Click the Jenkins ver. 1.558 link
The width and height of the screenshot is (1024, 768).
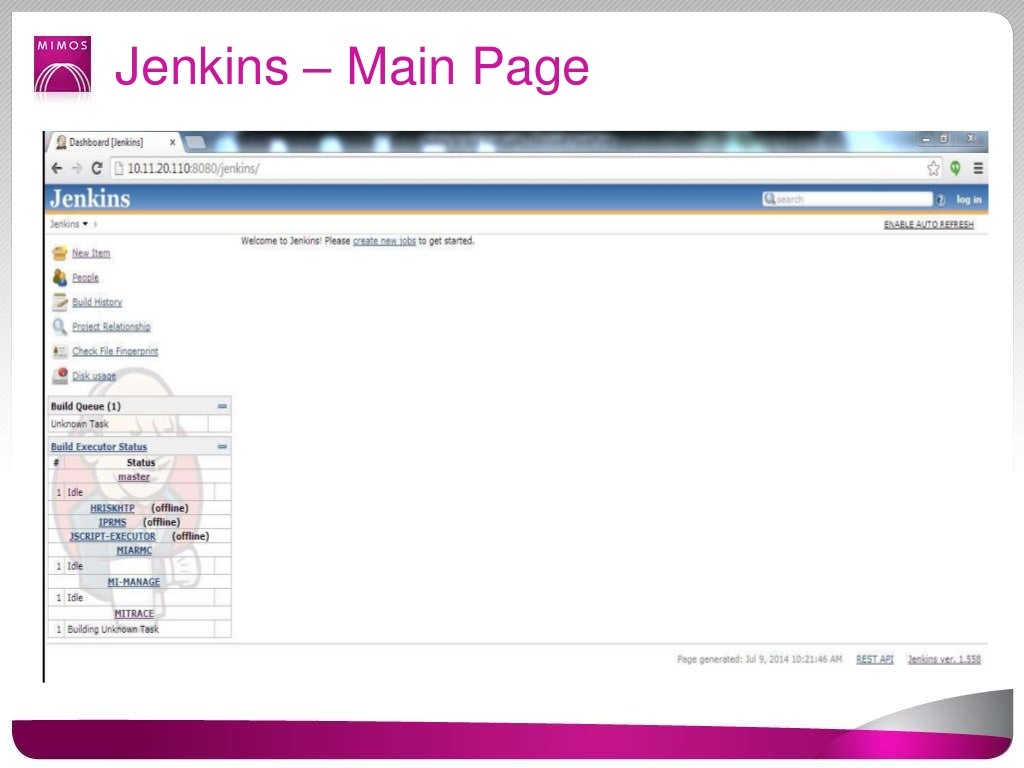944,660
